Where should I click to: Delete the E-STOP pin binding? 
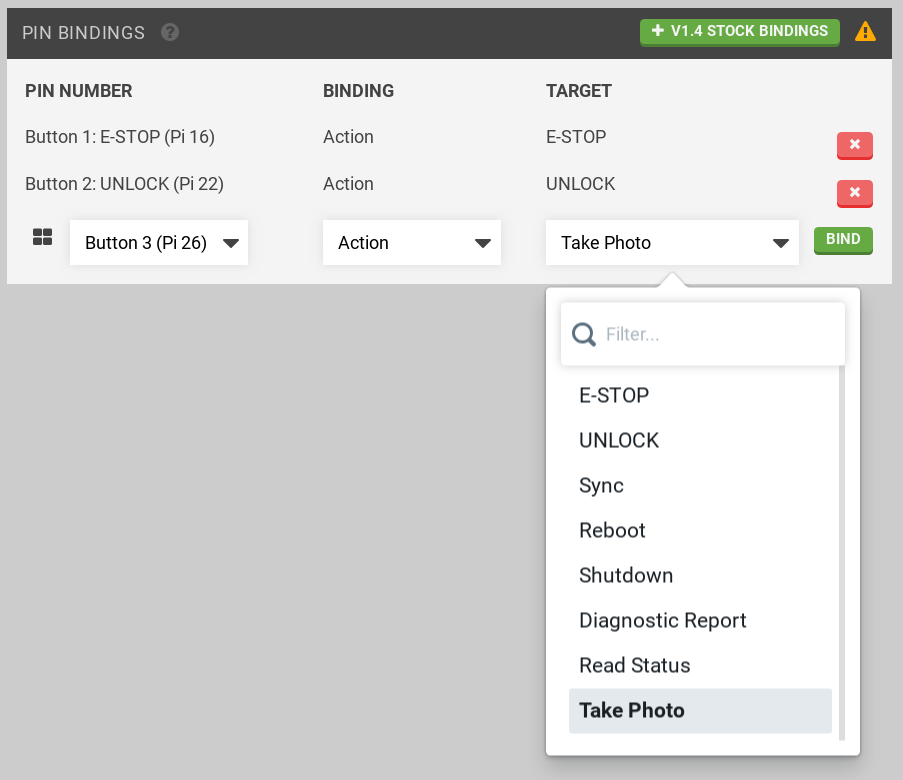pyautogui.click(x=855, y=145)
